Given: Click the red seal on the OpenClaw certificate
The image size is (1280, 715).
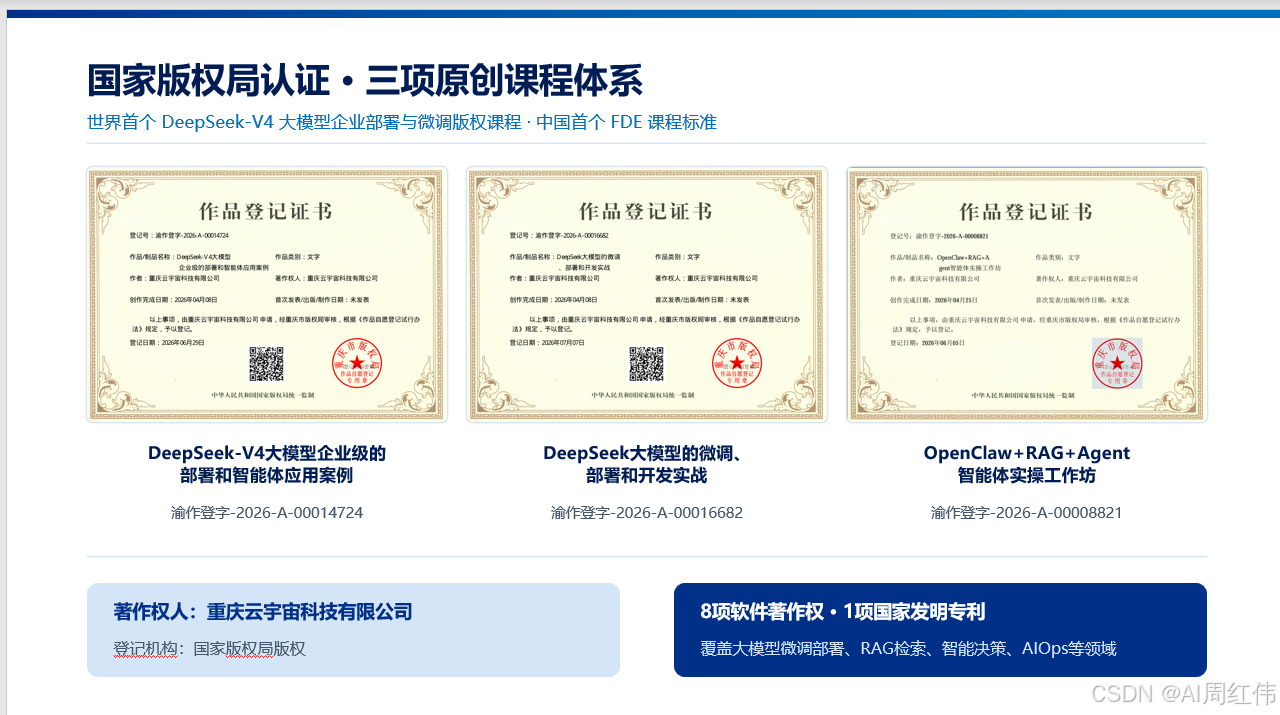Looking at the screenshot, I should pos(1117,362).
